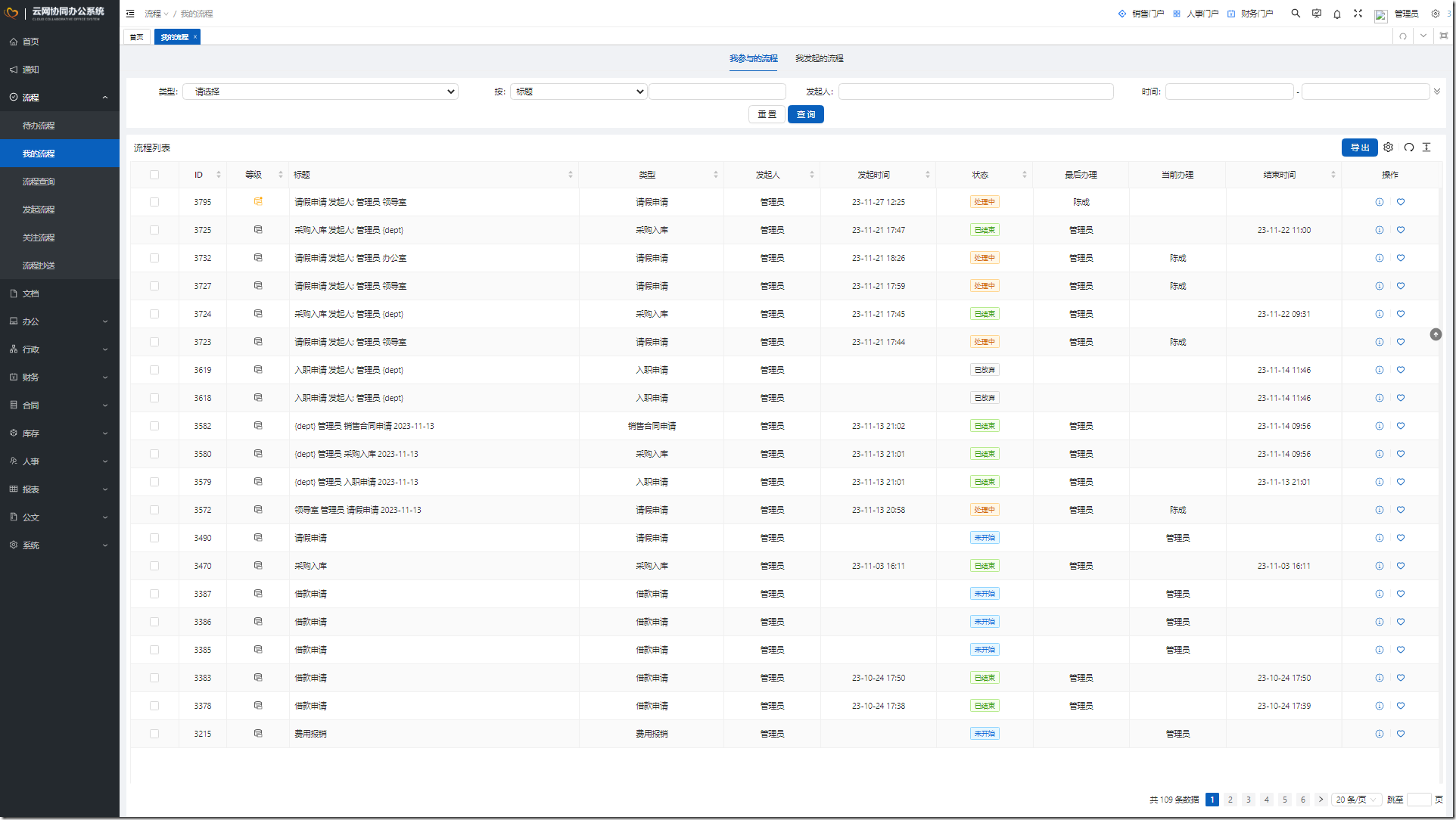Open the tab bar dropdown chevron

1423,36
